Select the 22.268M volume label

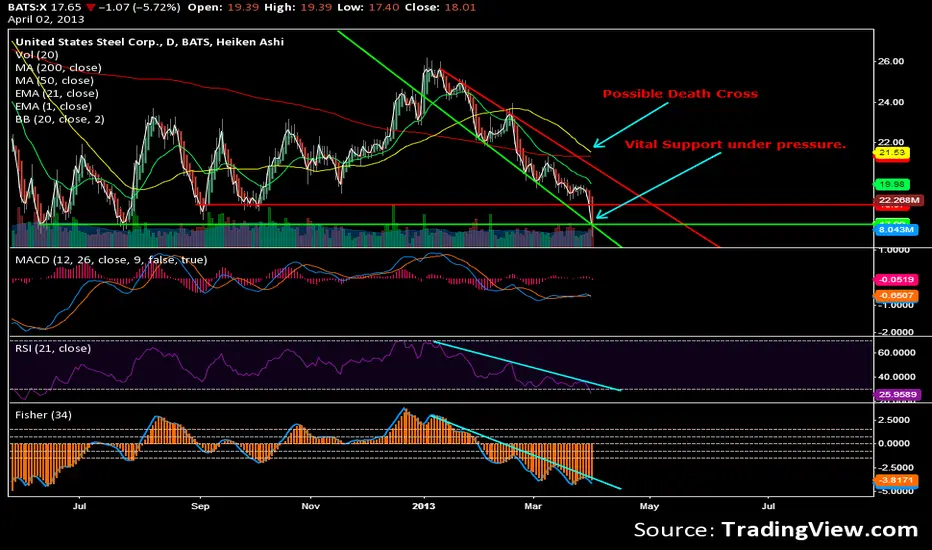click(899, 200)
